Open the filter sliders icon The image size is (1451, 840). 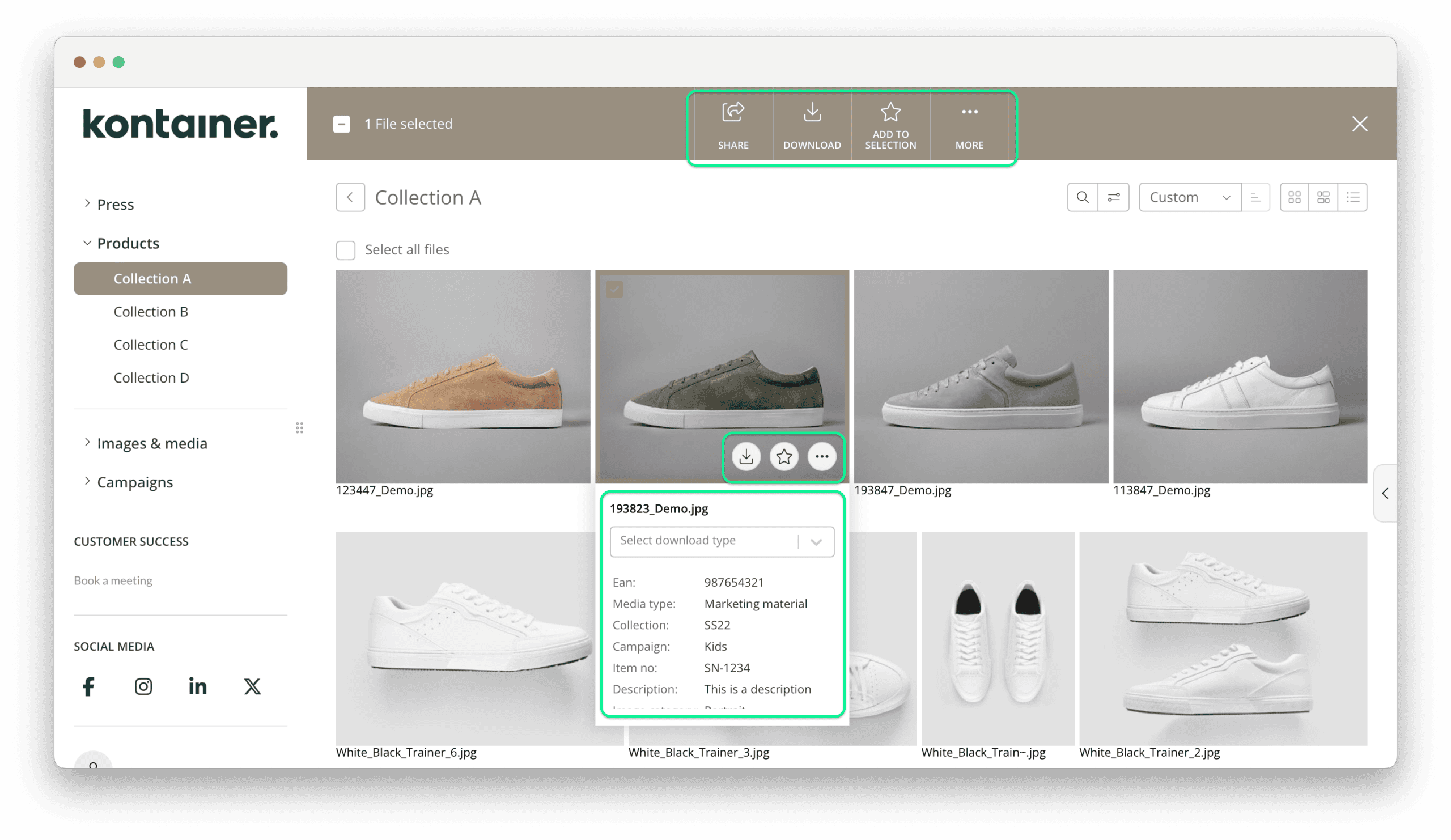(x=1113, y=197)
